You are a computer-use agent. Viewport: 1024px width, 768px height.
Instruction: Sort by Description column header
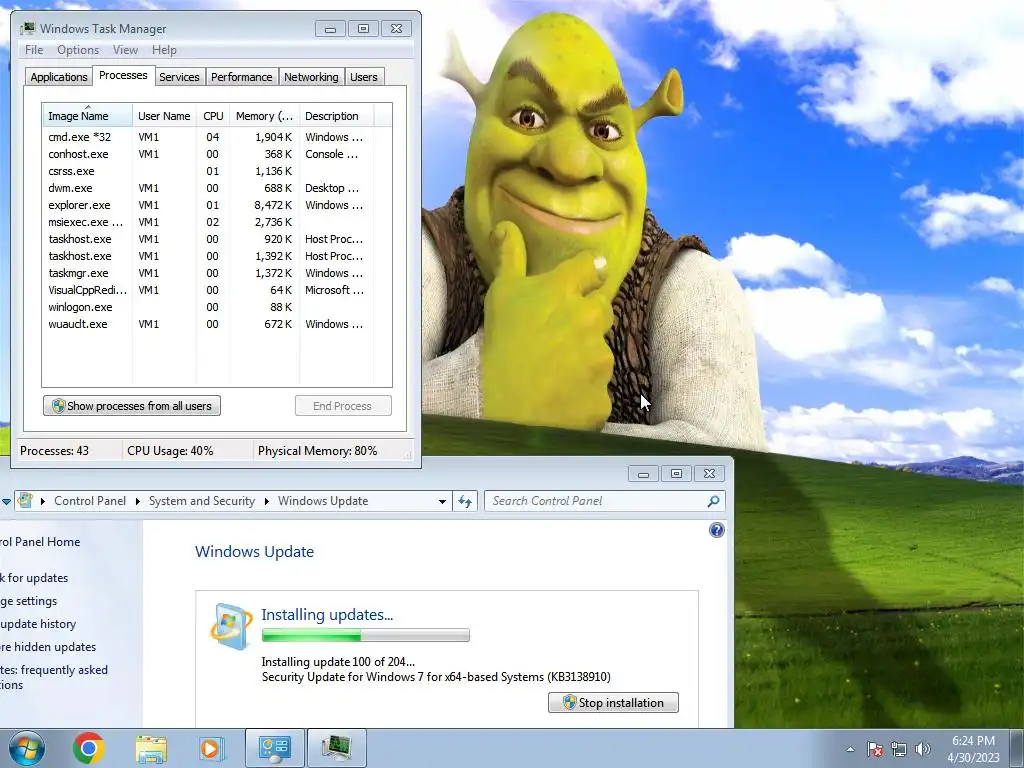[x=336, y=116]
